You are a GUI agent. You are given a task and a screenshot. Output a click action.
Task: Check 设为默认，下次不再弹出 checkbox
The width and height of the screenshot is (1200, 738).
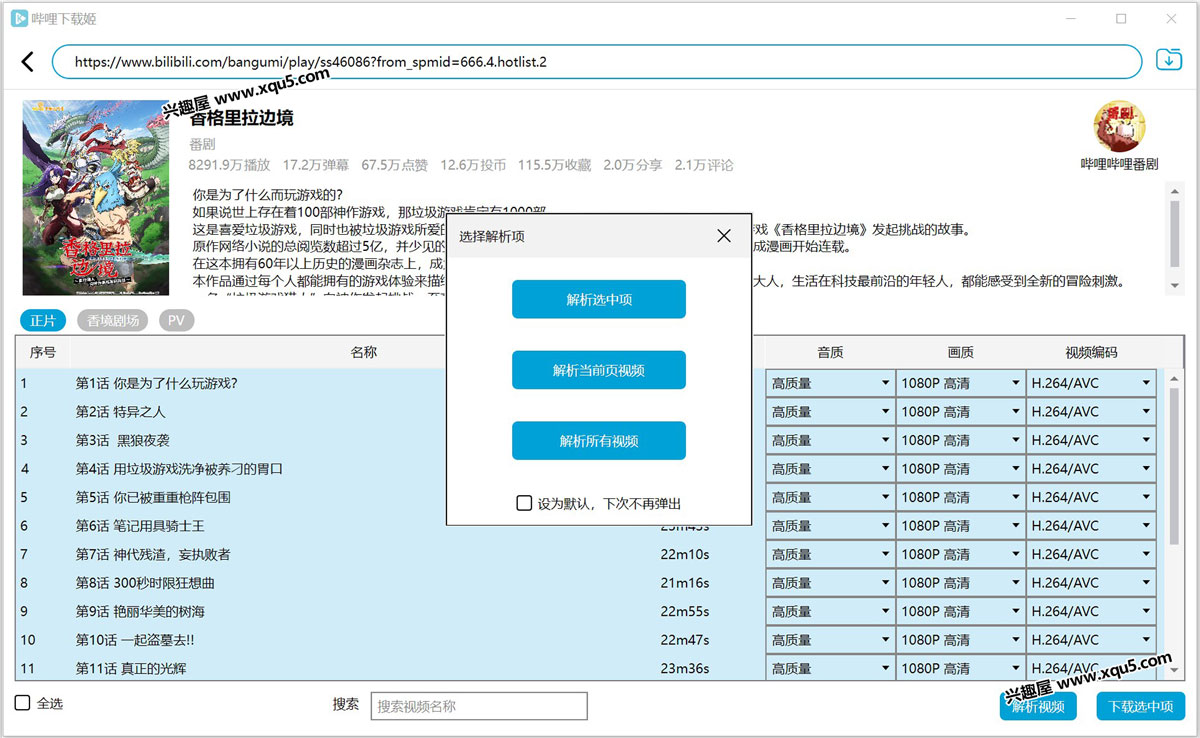(x=524, y=503)
